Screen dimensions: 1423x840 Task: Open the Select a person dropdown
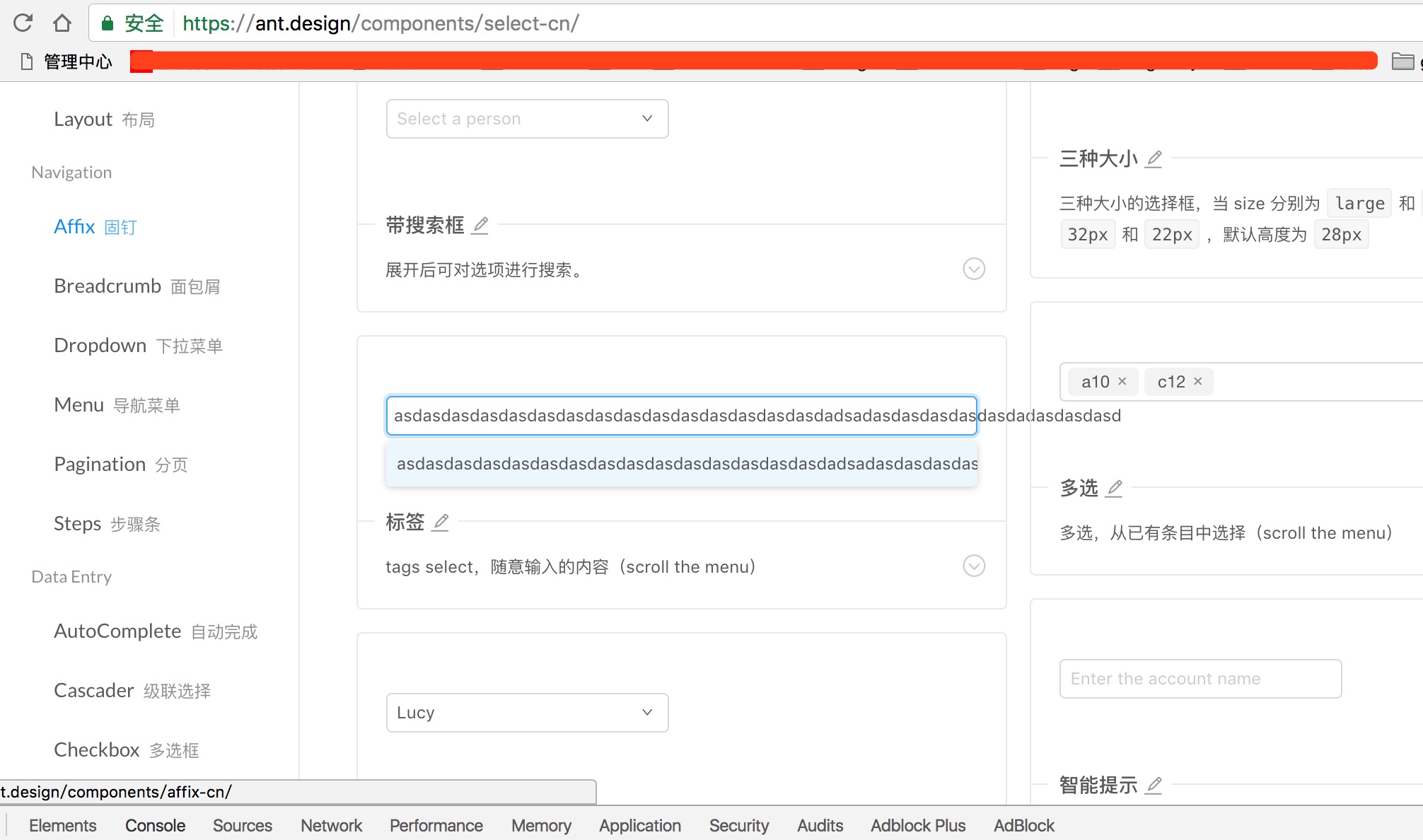click(x=527, y=119)
